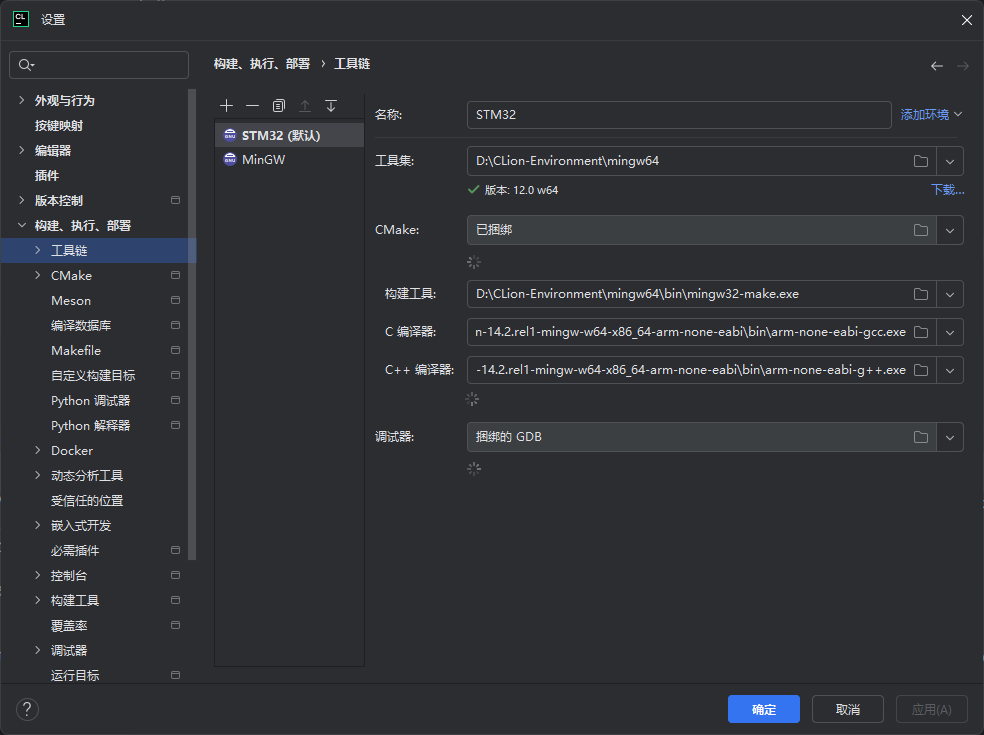Screen dimensions: 984x735
Task: Select 按键映射 settings page
Action: click(59, 126)
